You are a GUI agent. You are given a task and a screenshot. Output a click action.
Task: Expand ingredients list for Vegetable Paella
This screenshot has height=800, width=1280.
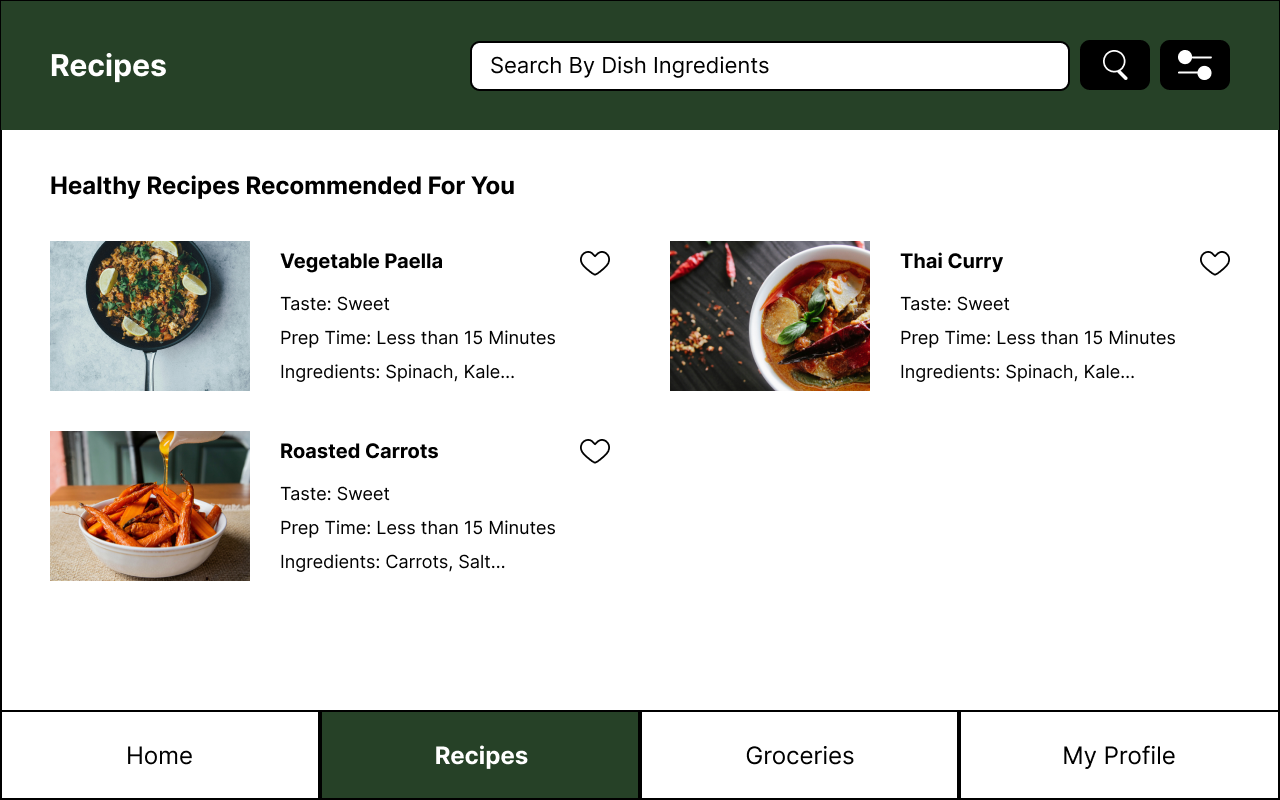[397, 371]
